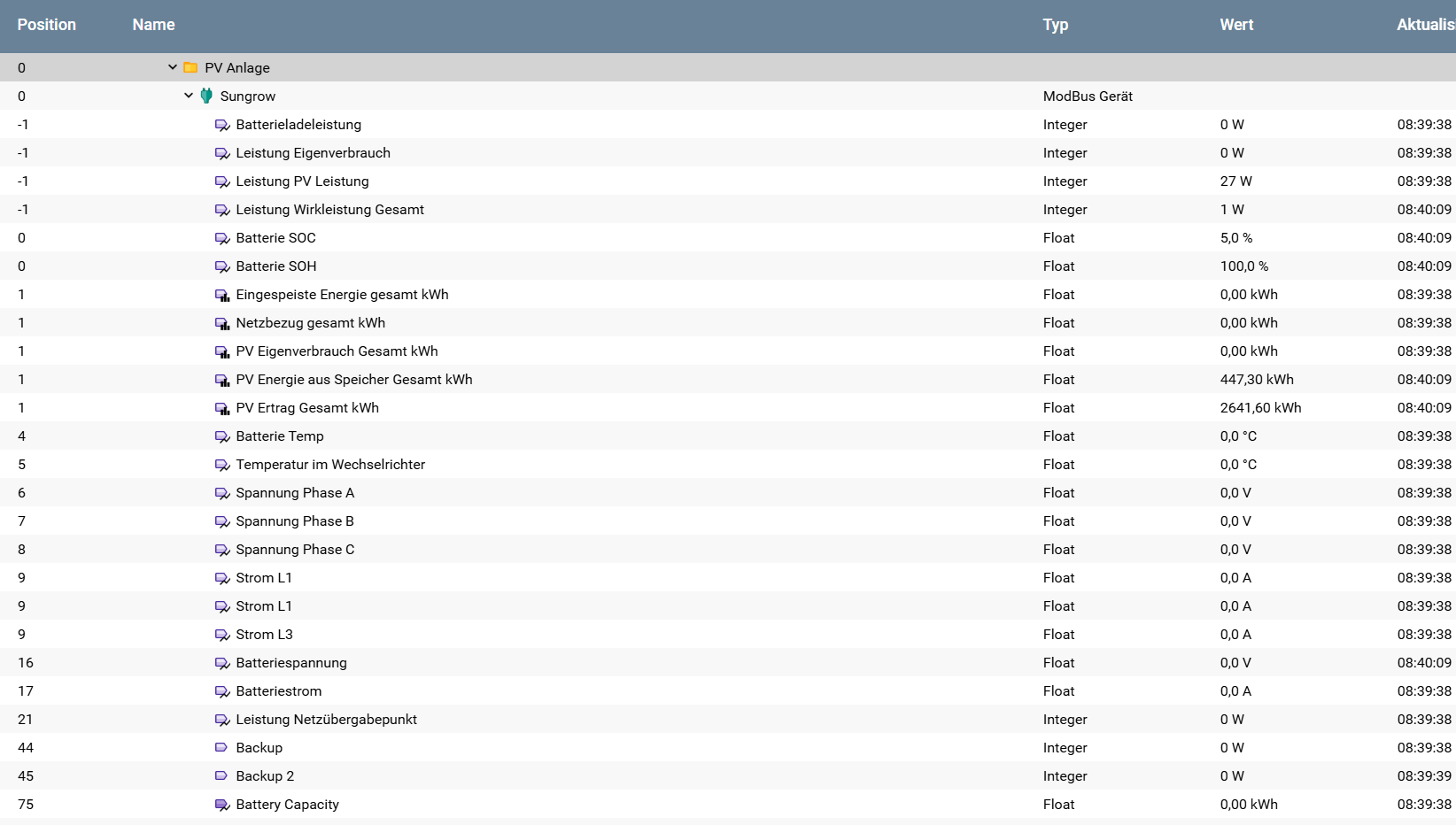Select the Spannung Phase B variable
Image resolution: width=1456 pixels, height=825 pixels.
tap(294, 521)
